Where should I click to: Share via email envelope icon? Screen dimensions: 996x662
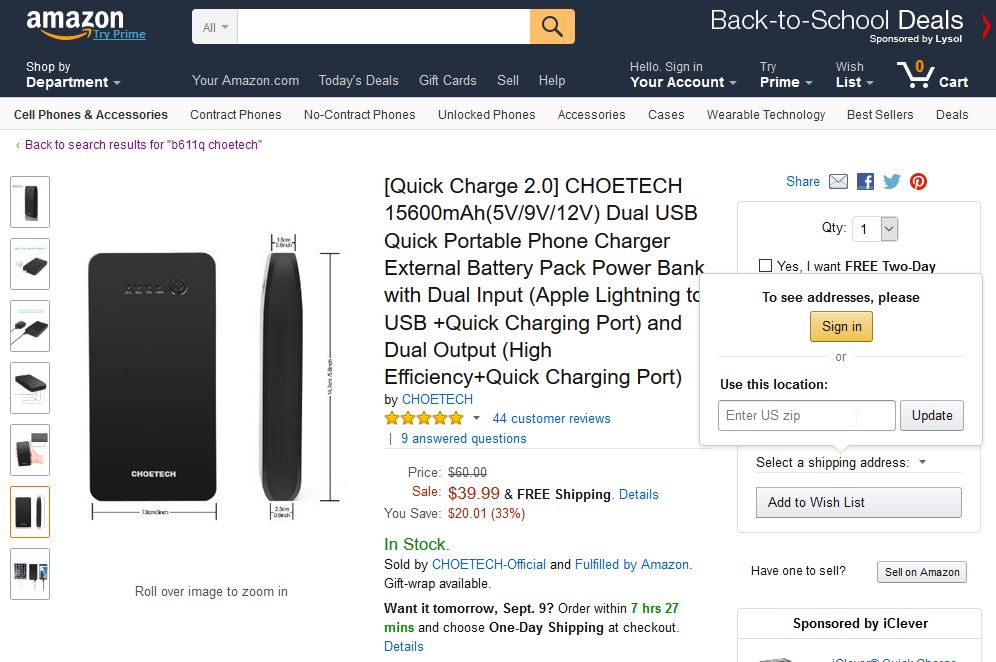pyautogui.click(x=838, y=182)
